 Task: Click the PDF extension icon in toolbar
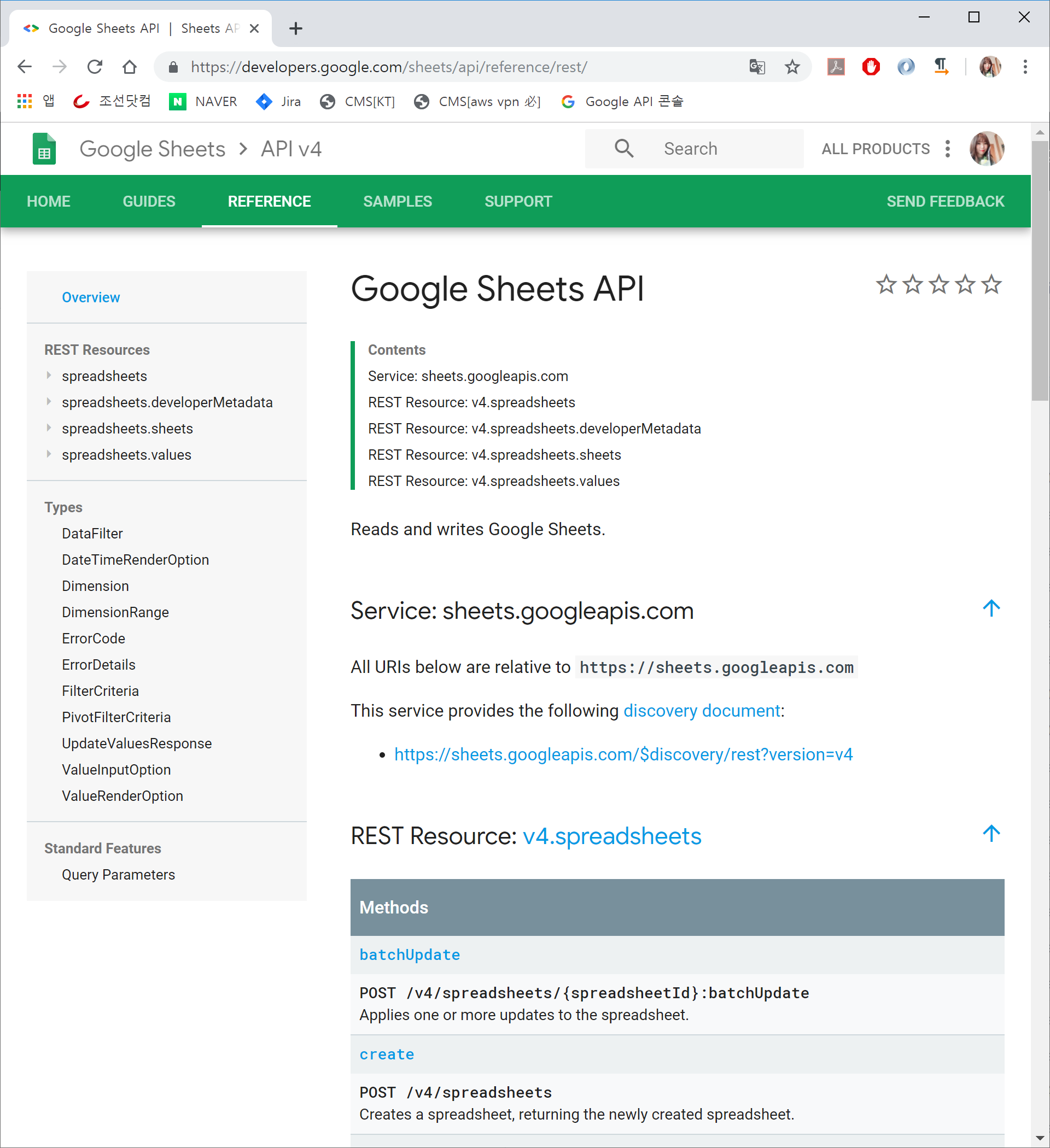tap(835, 67)
